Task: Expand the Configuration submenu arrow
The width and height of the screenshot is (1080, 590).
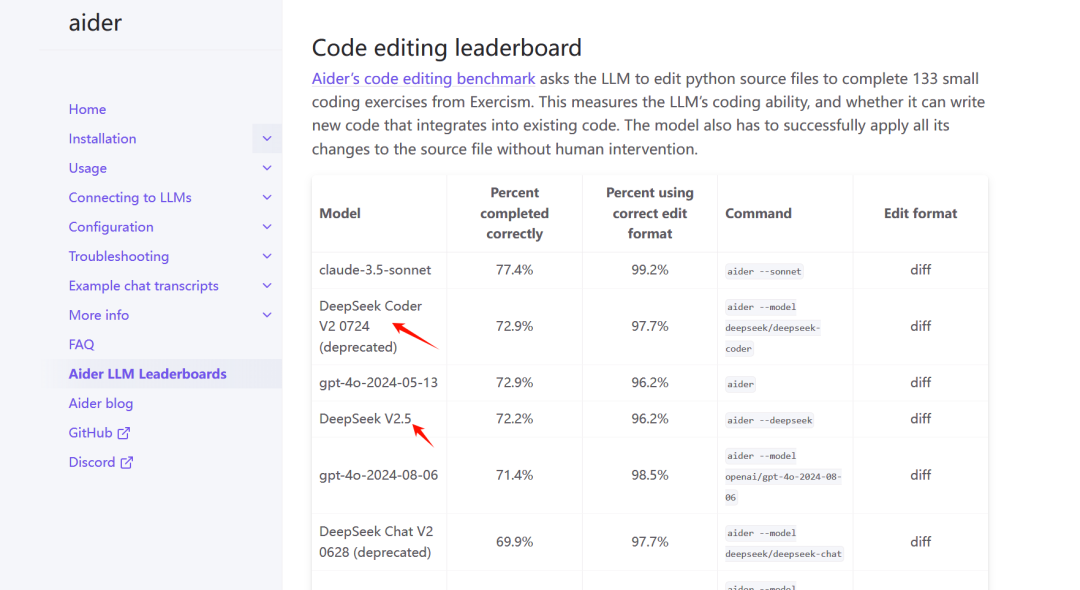Action: [x=267, y=227]
